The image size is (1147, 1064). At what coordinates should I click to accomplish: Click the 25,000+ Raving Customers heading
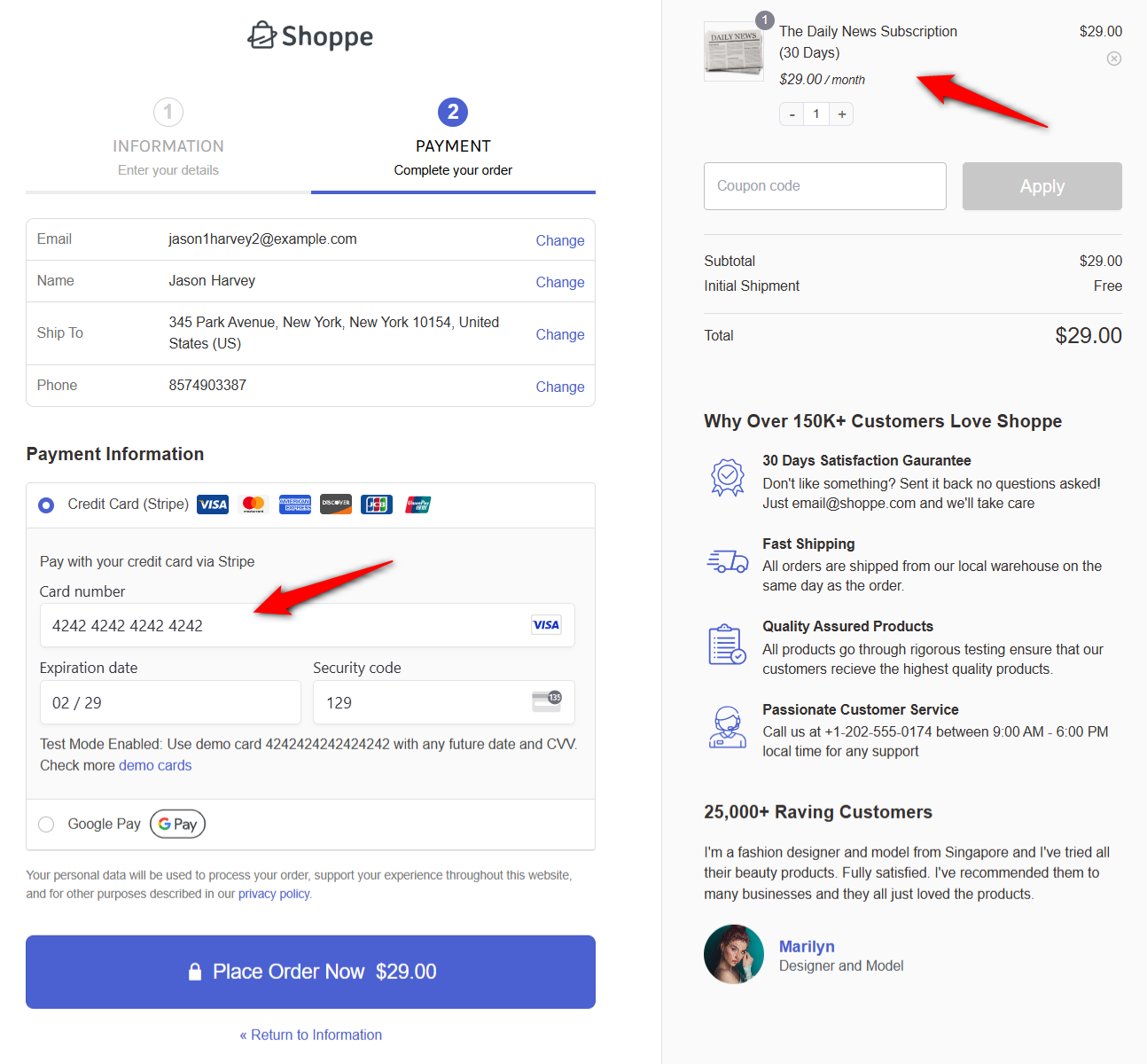click(x=818, y=812)
